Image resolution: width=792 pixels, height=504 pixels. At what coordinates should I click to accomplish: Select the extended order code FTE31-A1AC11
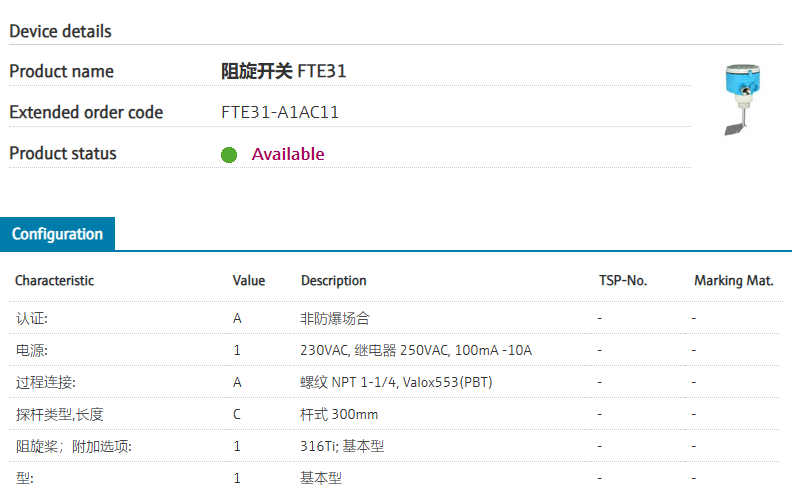280,112
